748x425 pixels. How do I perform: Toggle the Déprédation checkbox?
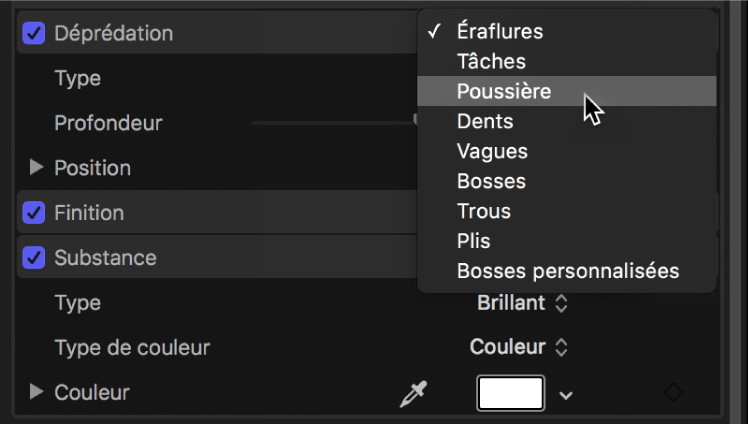[34, 33]
